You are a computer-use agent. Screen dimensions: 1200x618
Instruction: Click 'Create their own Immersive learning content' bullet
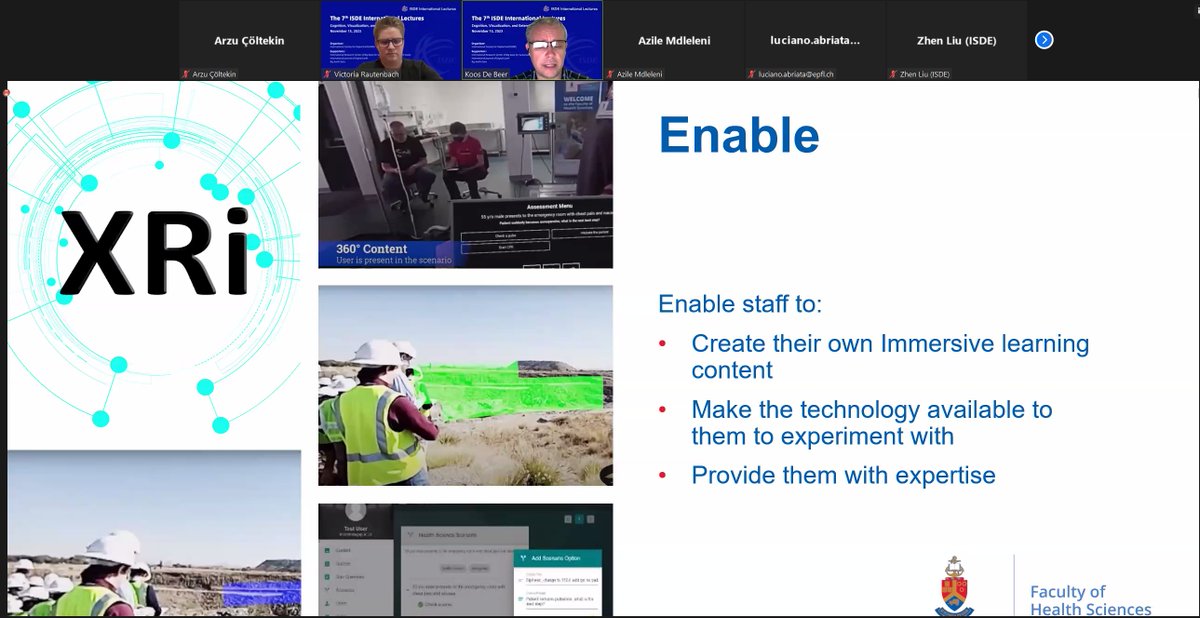[x=890, y=357]
